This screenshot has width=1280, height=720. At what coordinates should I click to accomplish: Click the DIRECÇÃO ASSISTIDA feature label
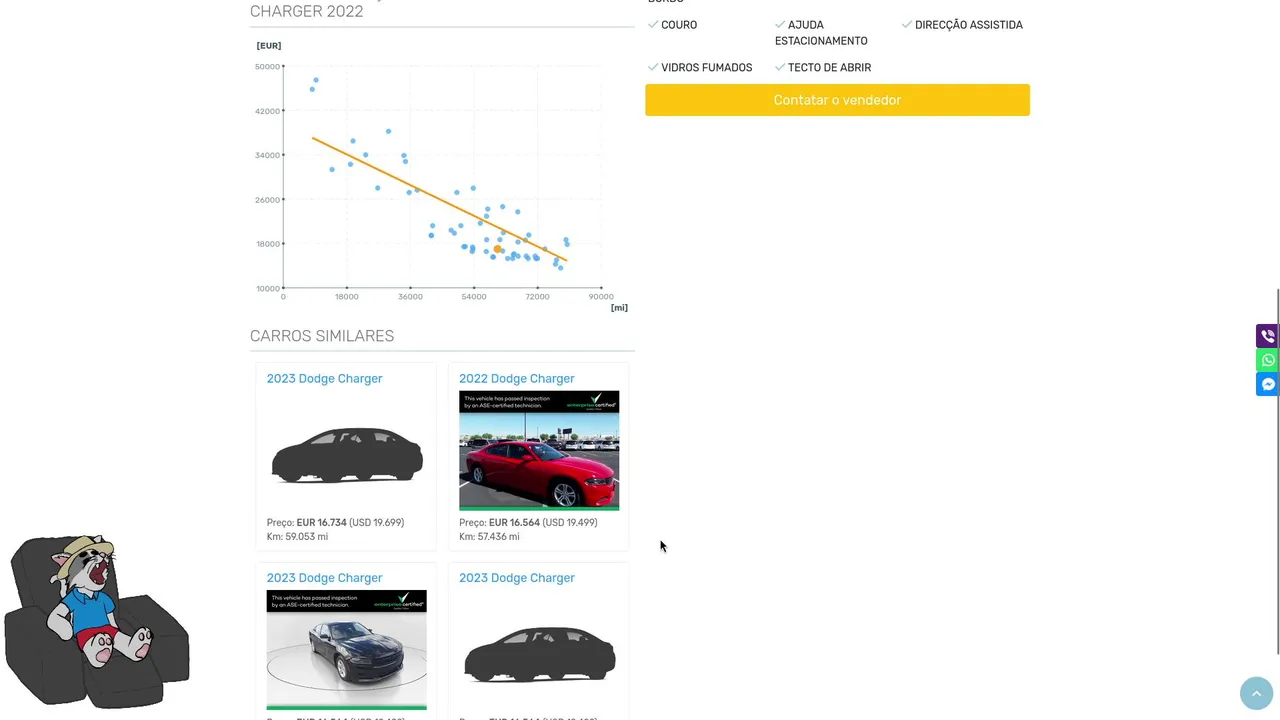969,25
